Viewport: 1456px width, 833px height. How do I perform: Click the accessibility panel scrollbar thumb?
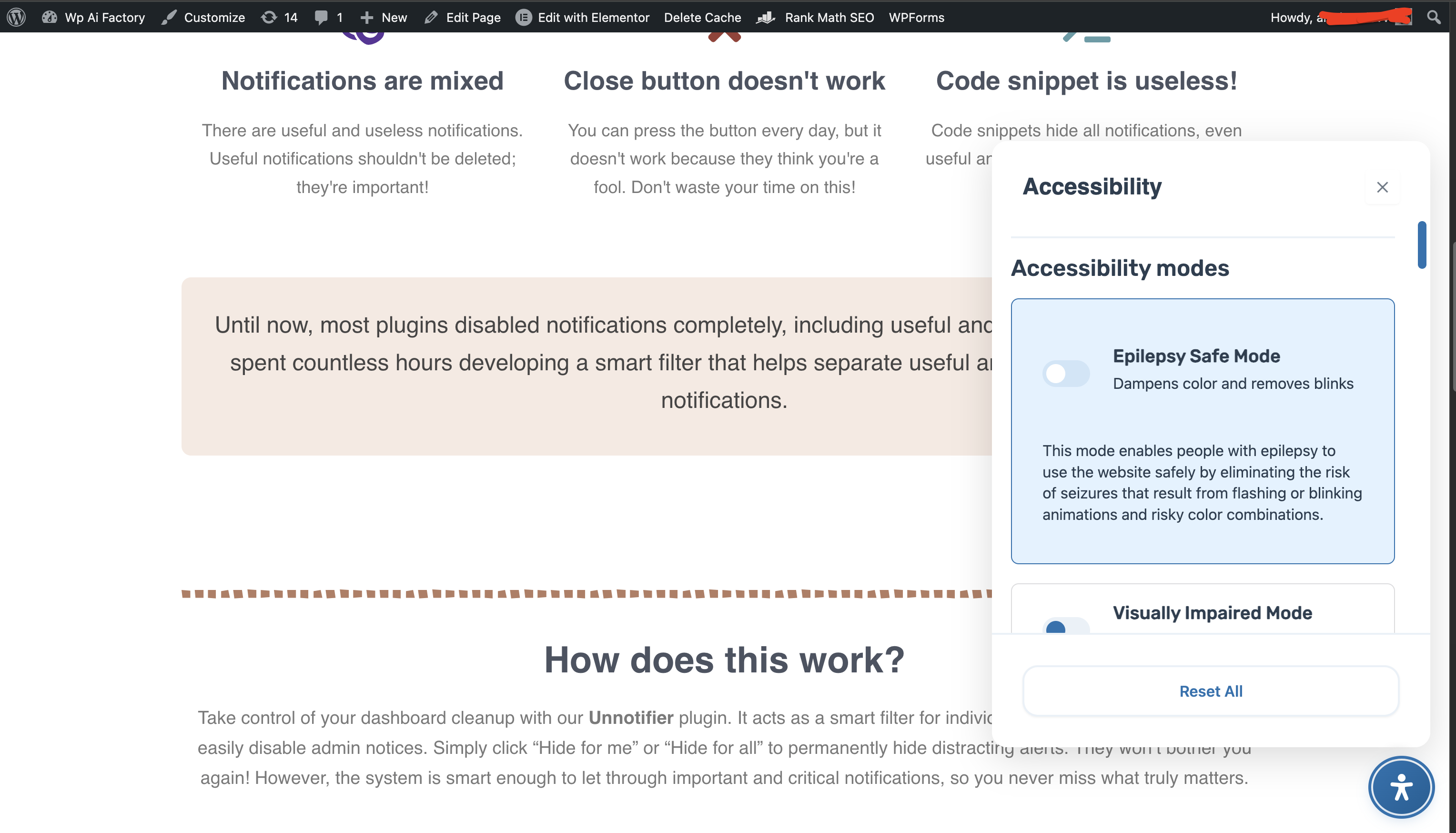pyautogui.click(x=1421, y=244)
